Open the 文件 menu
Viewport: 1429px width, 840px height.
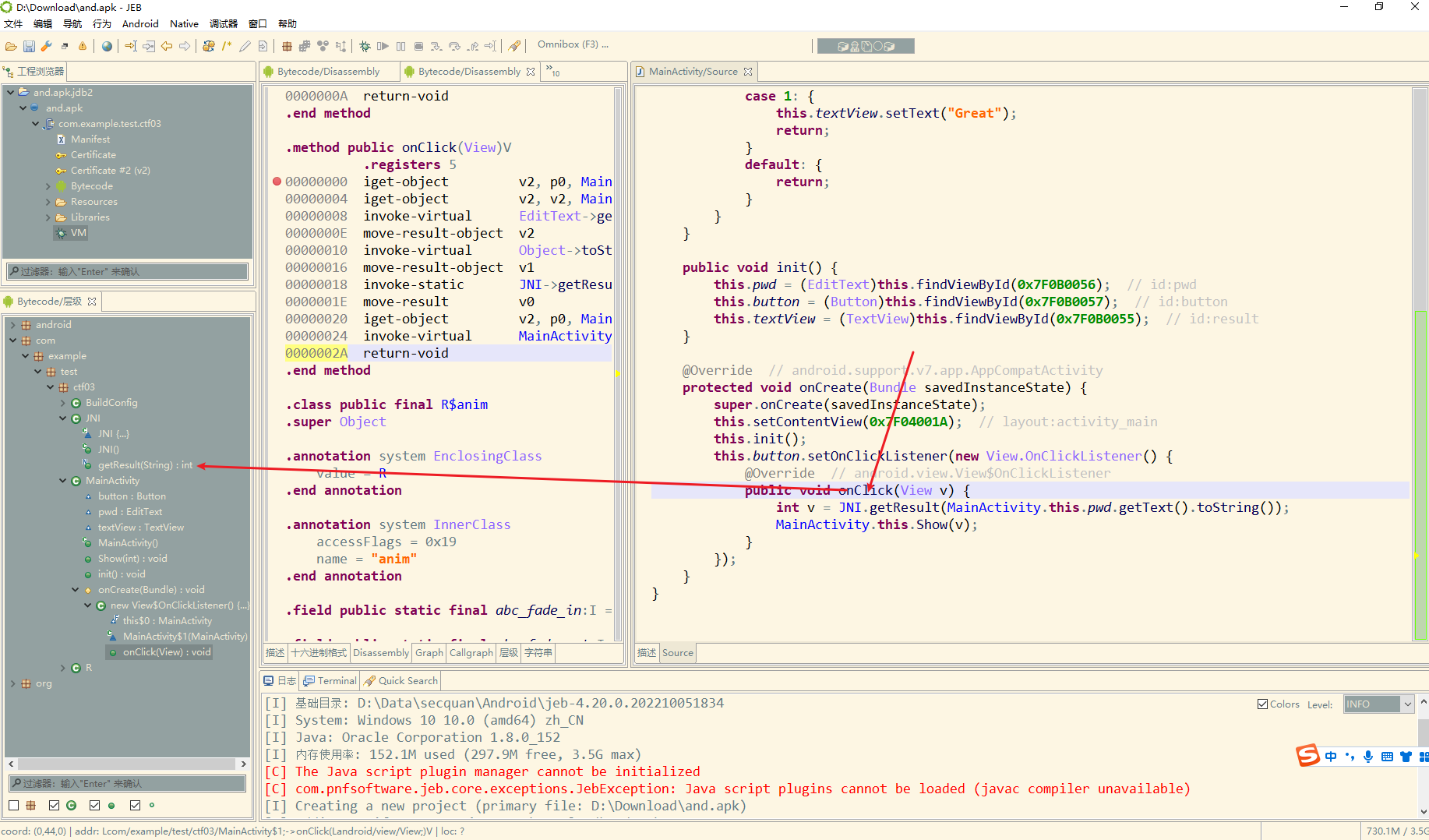point(13,24)
